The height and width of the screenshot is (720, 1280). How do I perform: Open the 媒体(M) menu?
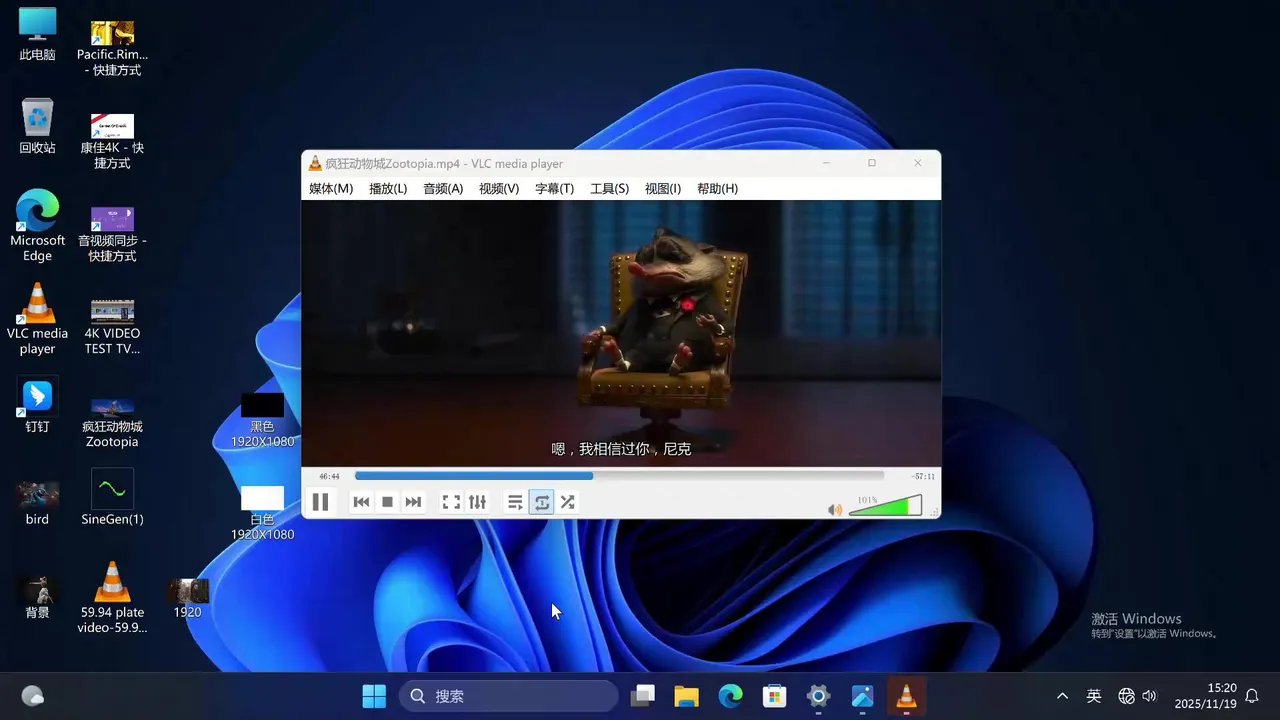[331, 188]
